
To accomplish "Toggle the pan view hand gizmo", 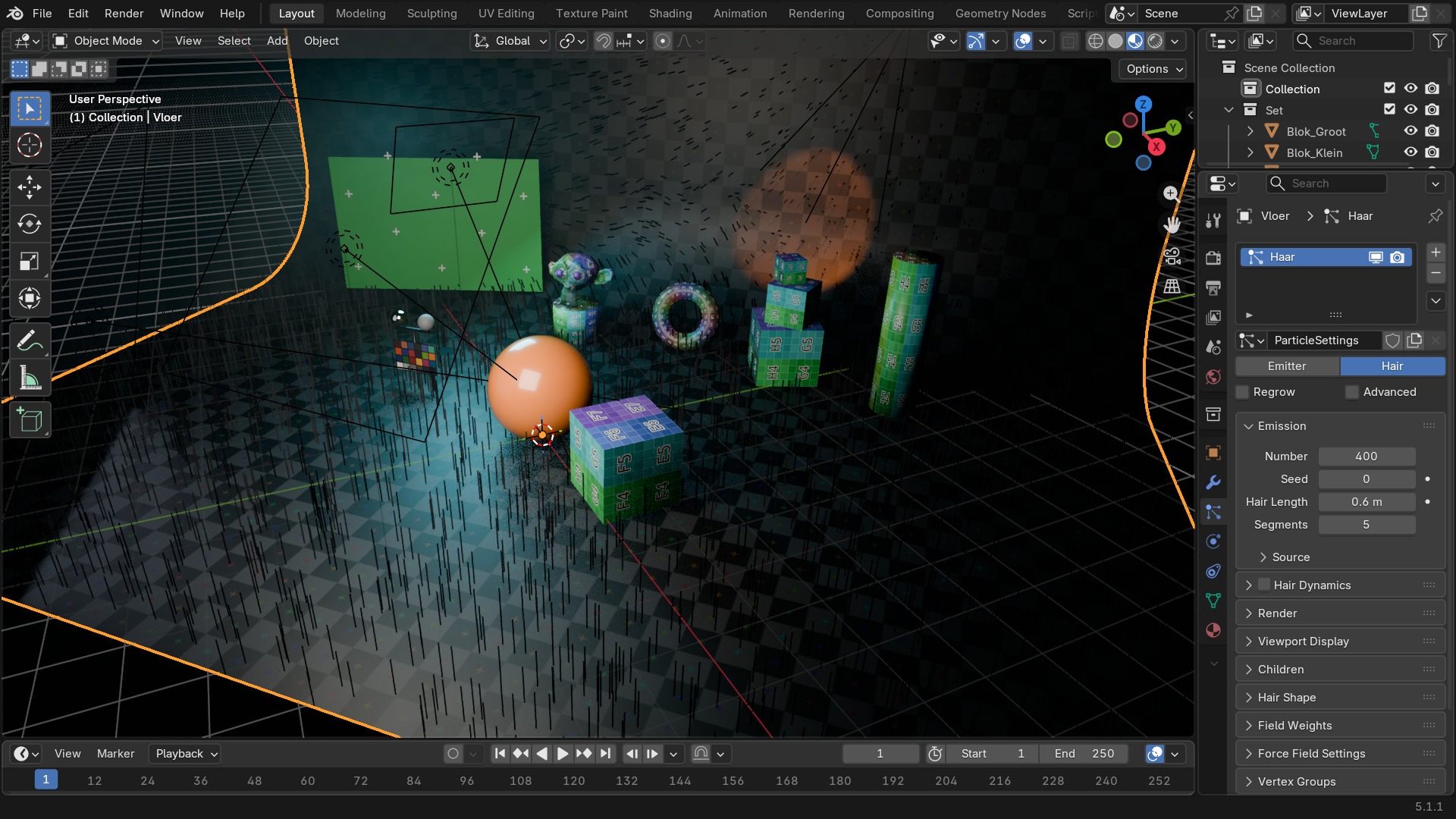I will pyautogui.click(x=1172, y=224).
